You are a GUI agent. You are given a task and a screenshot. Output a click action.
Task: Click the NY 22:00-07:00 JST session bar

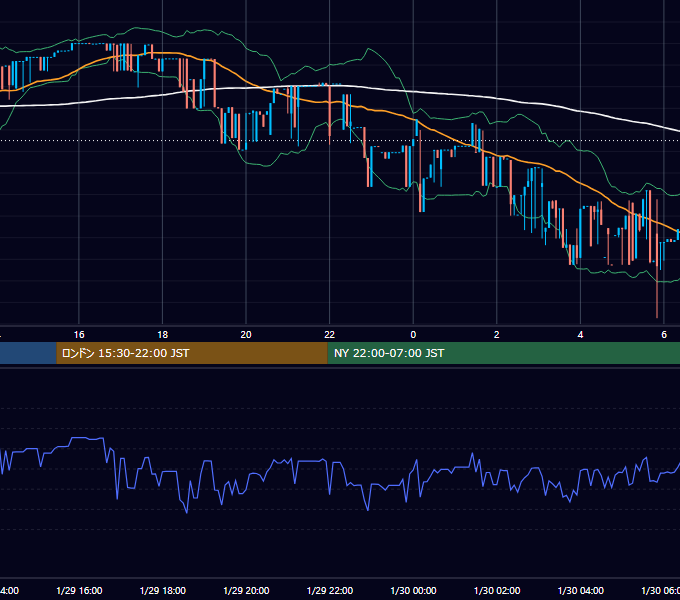[503, 353]
